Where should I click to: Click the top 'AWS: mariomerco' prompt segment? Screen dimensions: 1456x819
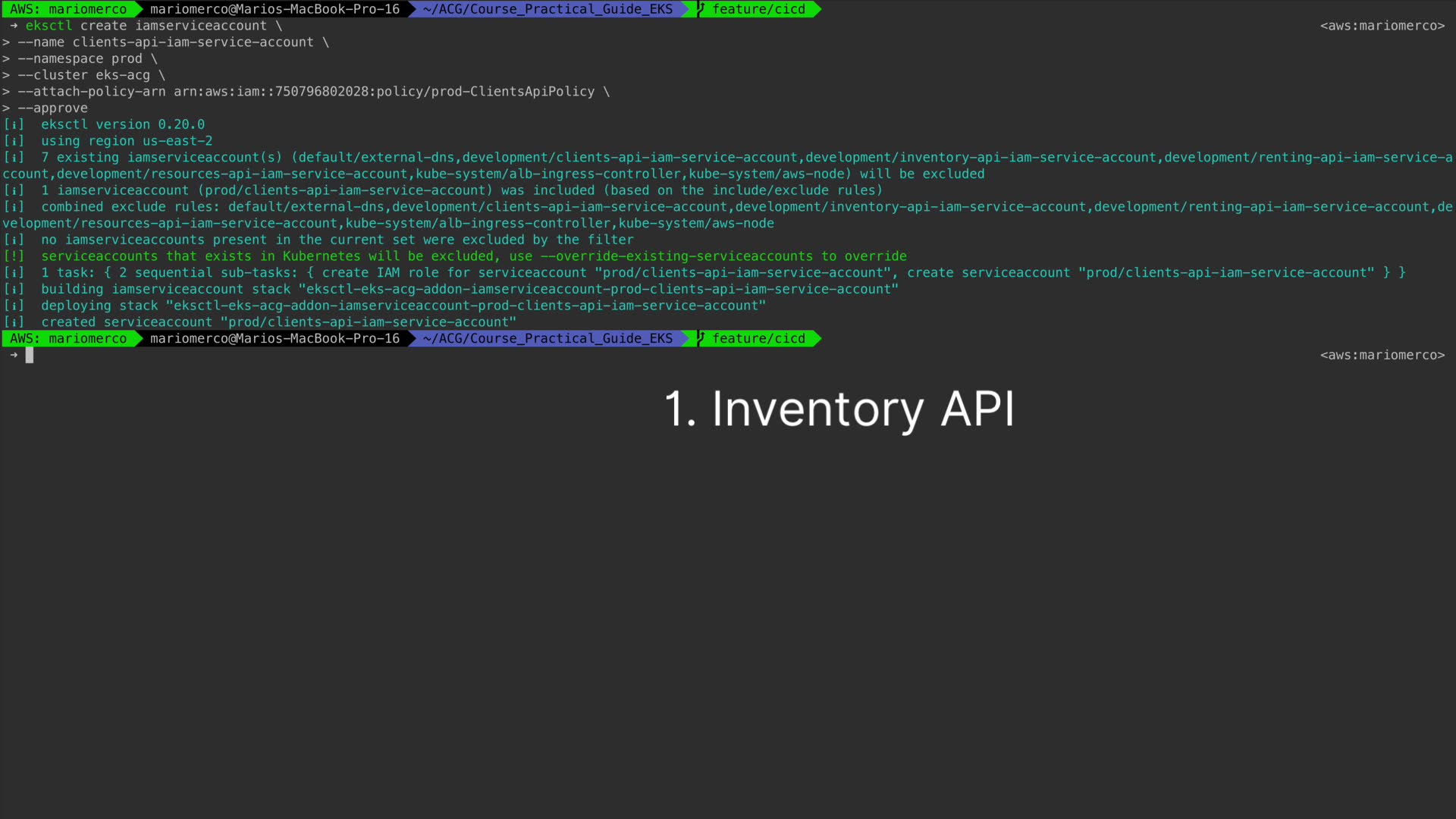[x=68, y=9]
